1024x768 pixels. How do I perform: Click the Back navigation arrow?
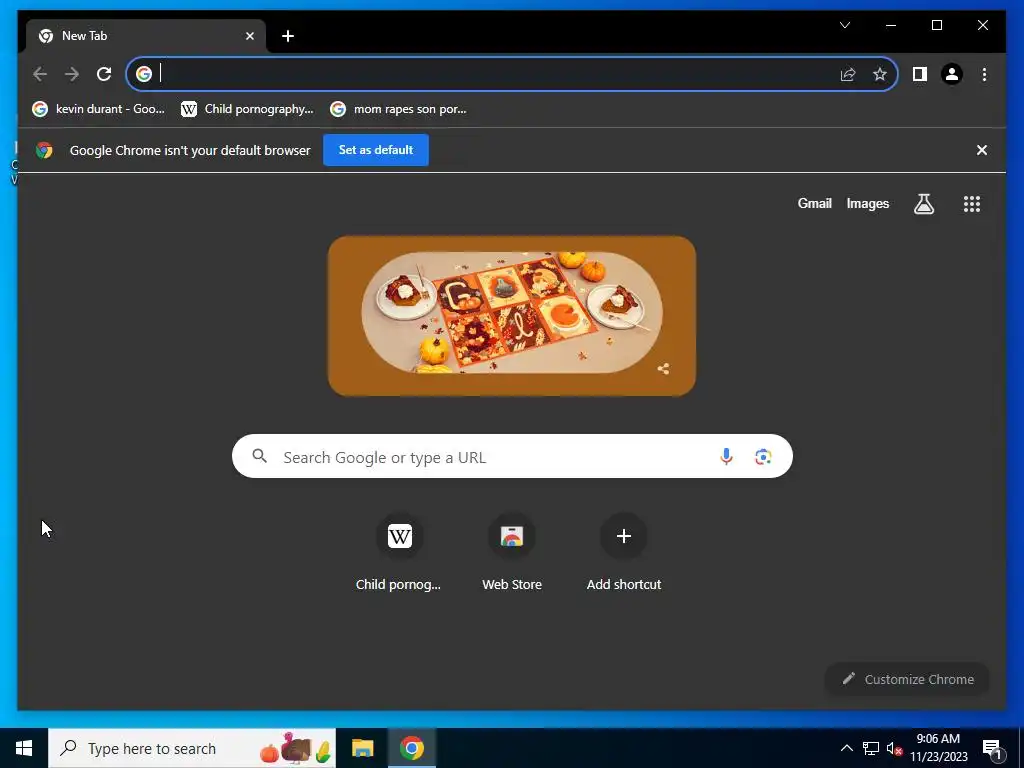tap(40, 74)
